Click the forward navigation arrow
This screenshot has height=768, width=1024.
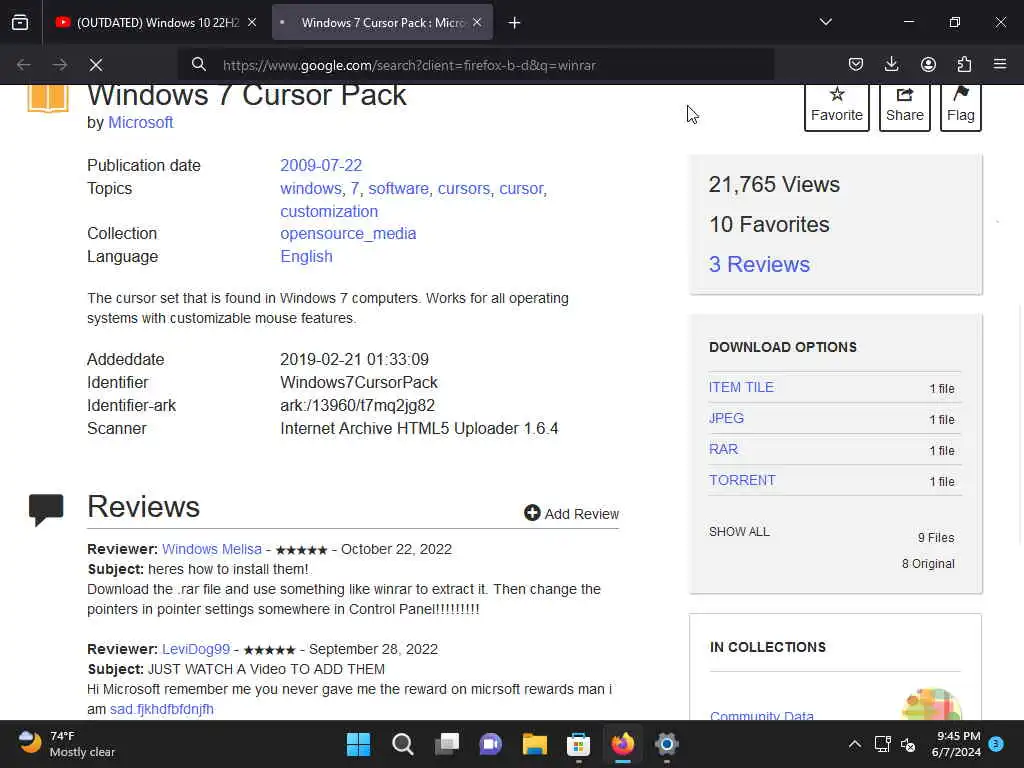[x=59, y=65]
